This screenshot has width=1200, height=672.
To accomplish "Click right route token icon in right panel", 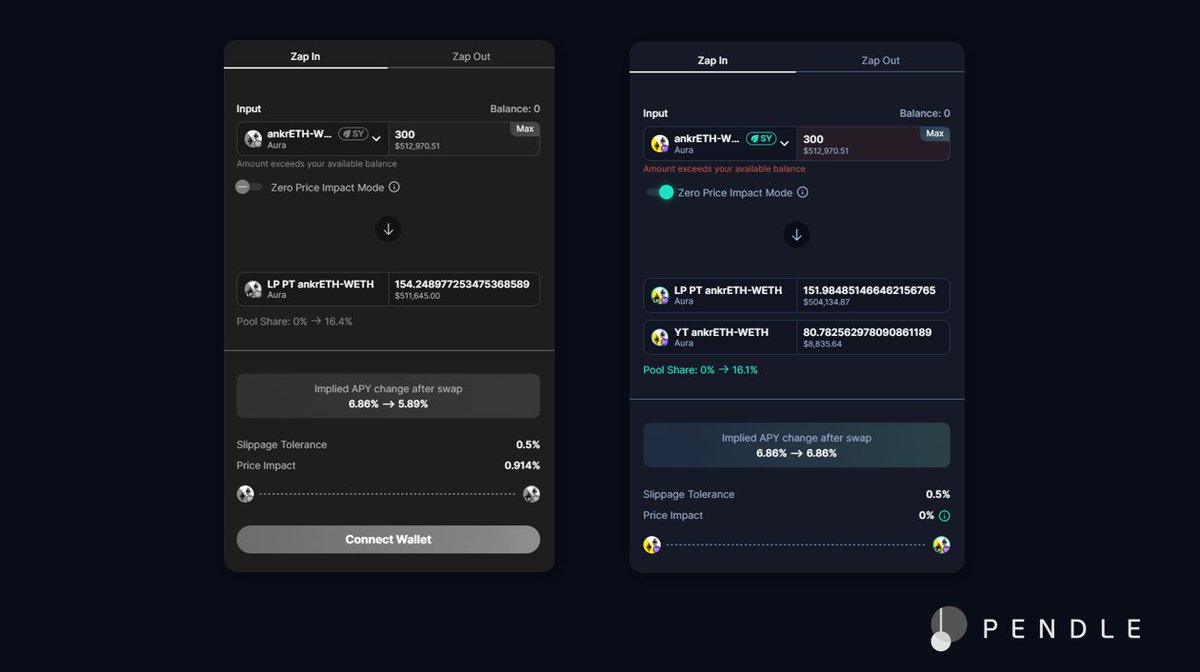I will point(941,545).
